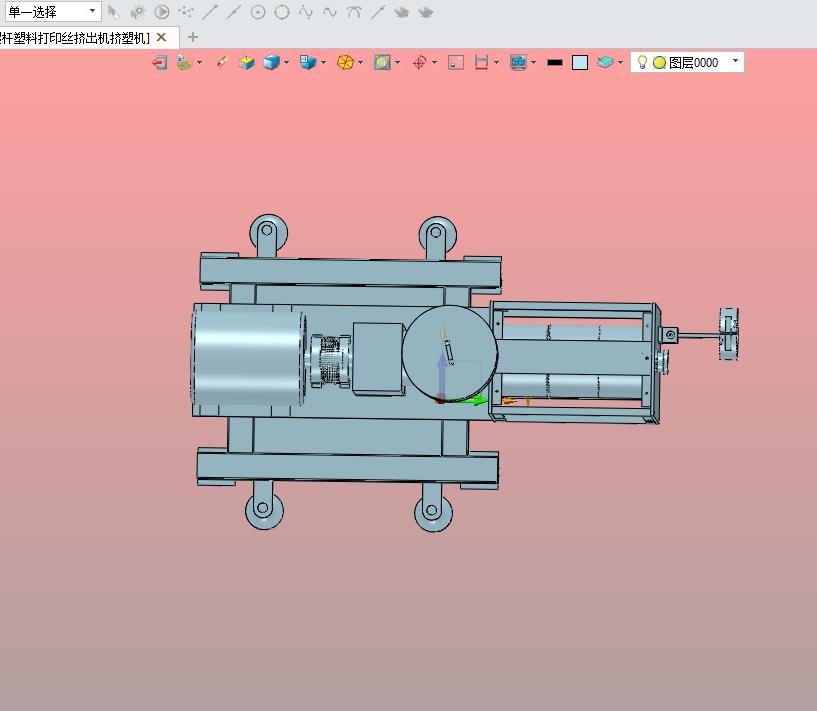Click the yellow circle layer status icon

pyautogui.click(x=660, y=63)
